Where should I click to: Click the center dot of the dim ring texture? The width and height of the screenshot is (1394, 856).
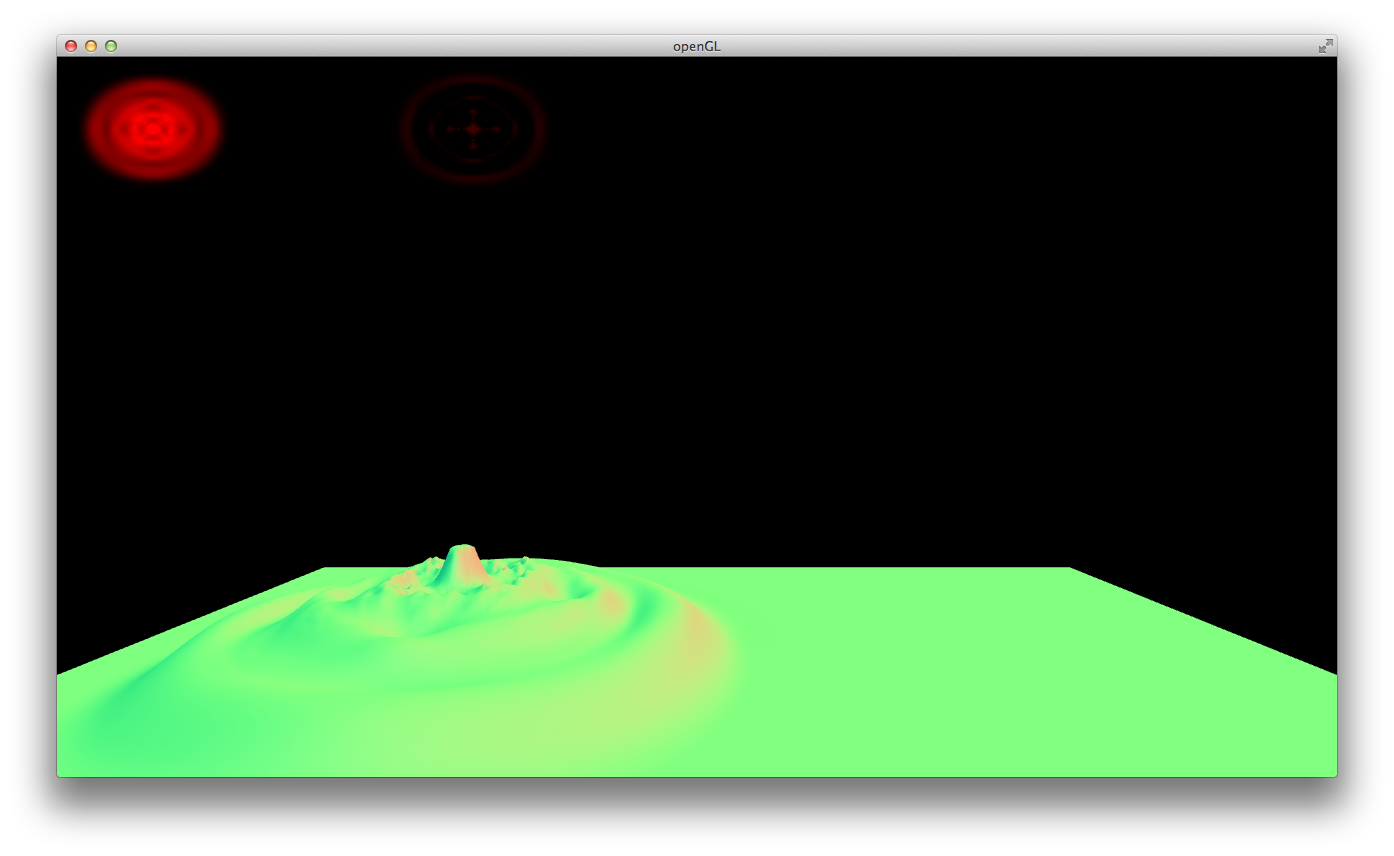pyautogui.click(x=473, y=129)
